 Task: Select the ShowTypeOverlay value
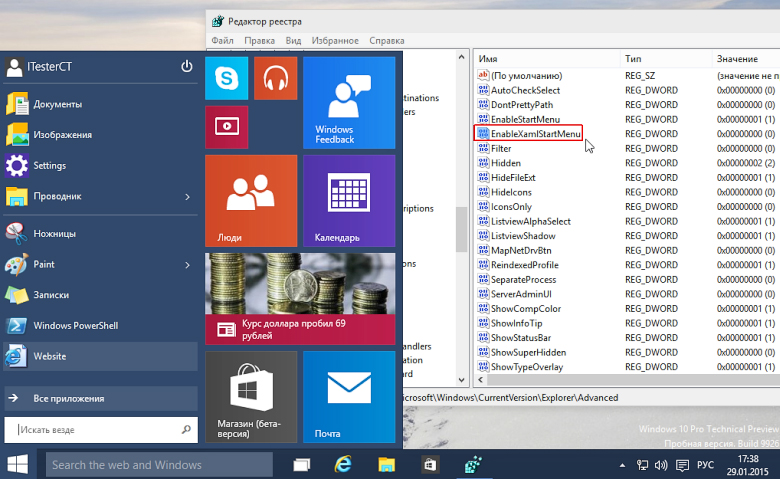point(527,367)
